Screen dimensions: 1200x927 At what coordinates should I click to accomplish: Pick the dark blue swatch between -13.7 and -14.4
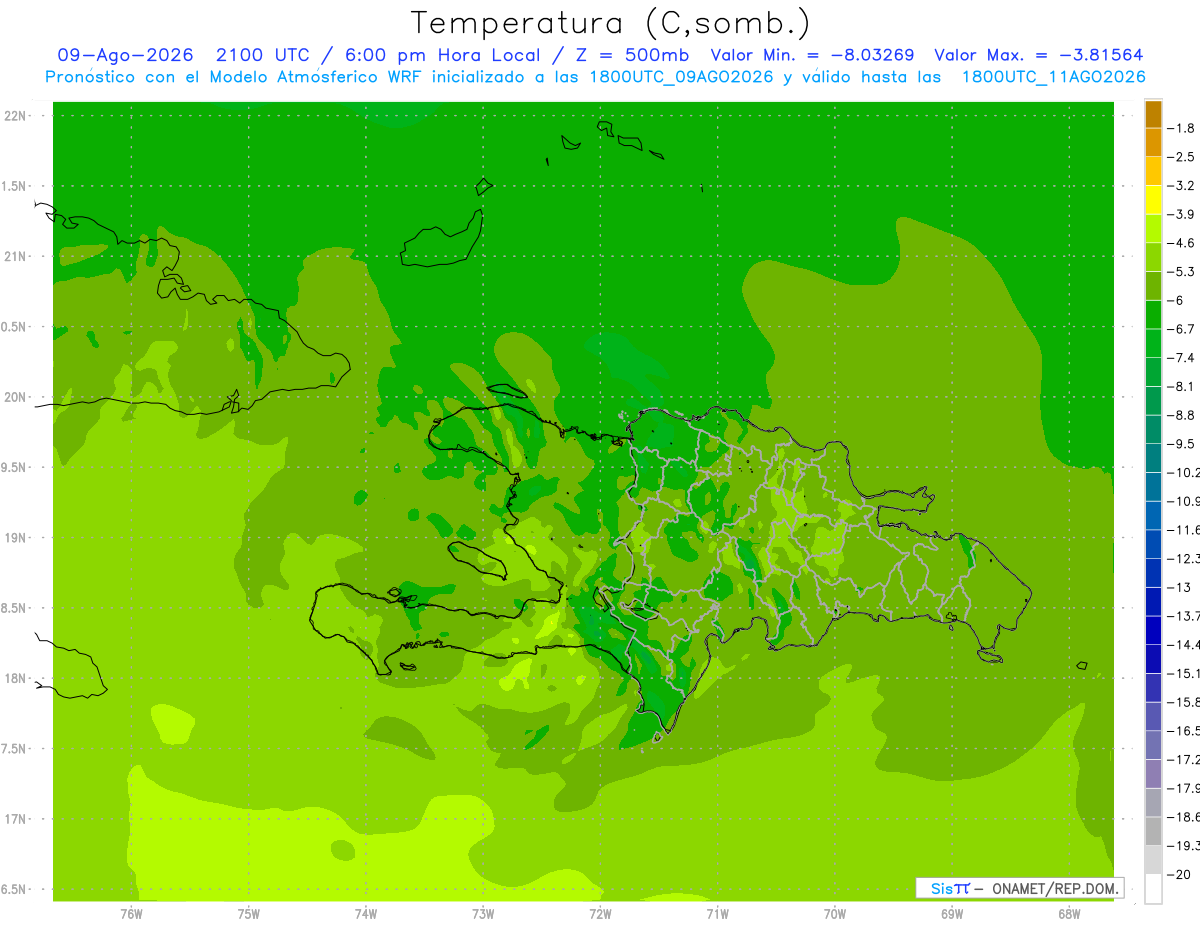pos(1153,629)
